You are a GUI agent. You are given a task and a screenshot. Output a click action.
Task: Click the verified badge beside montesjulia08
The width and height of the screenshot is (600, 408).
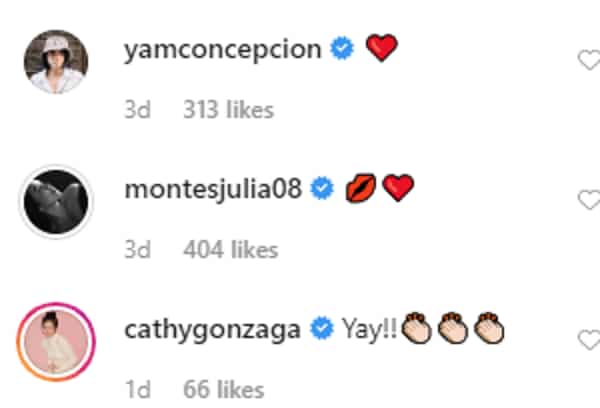point(322,188)
